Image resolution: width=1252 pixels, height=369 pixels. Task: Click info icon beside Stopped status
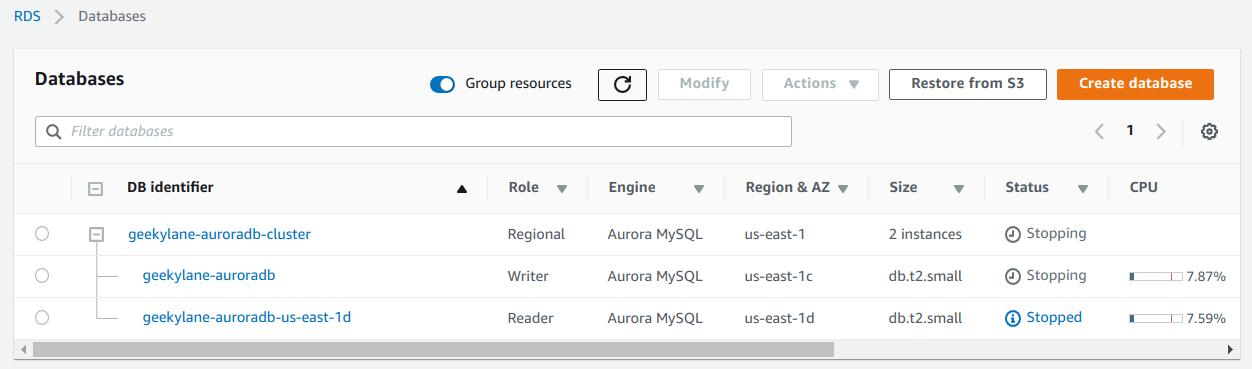coord(1013,318)
